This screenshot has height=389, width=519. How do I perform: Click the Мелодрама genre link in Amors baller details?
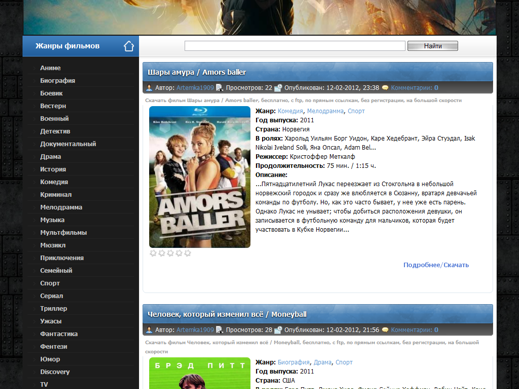(x=325, y=111)
